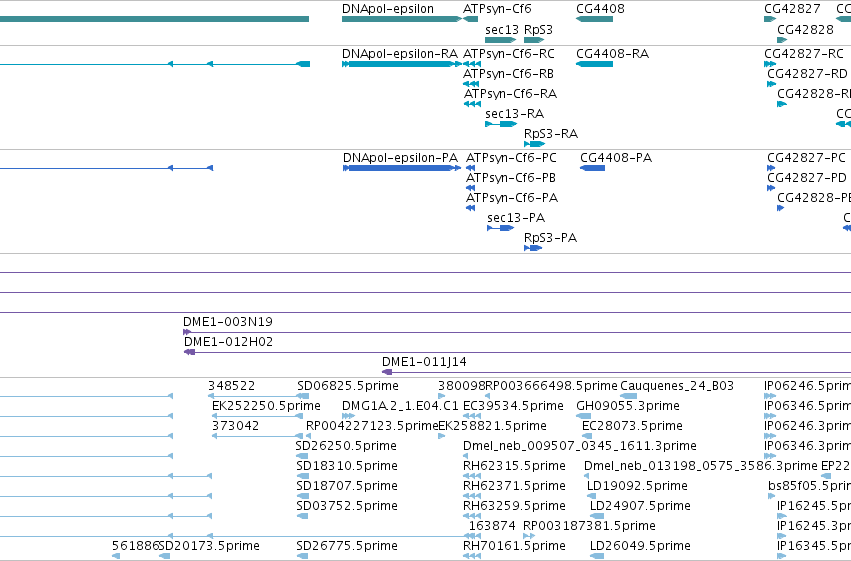Click the RH63259.5prime EST label
Image resolution: width=851 pixels, height=561 pixels.
pos(515,506)
